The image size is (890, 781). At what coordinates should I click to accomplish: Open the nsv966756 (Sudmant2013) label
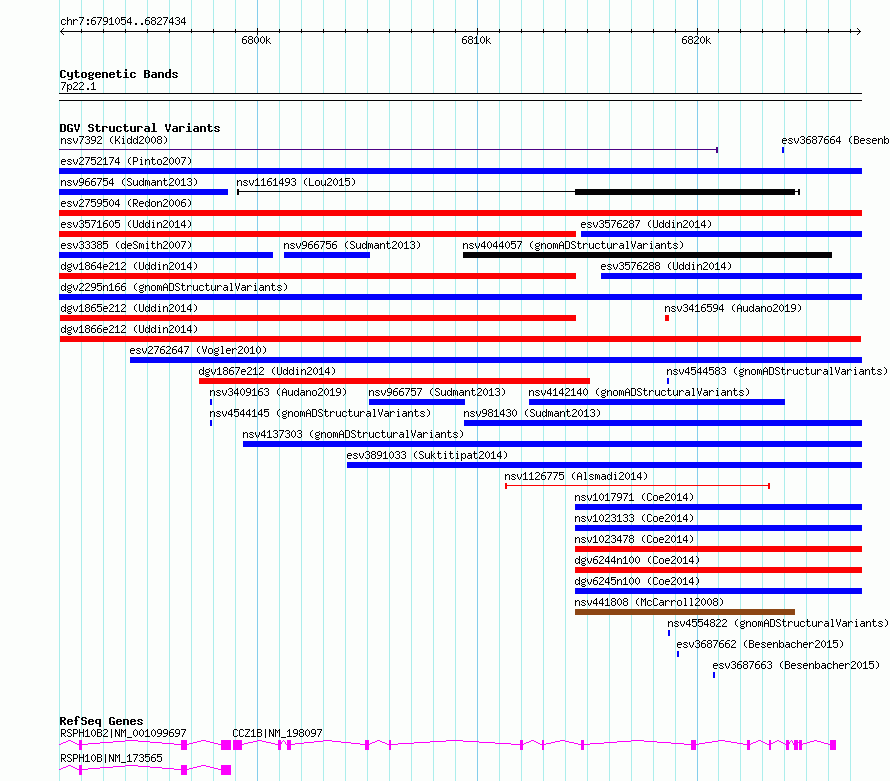tap(352, 245)
